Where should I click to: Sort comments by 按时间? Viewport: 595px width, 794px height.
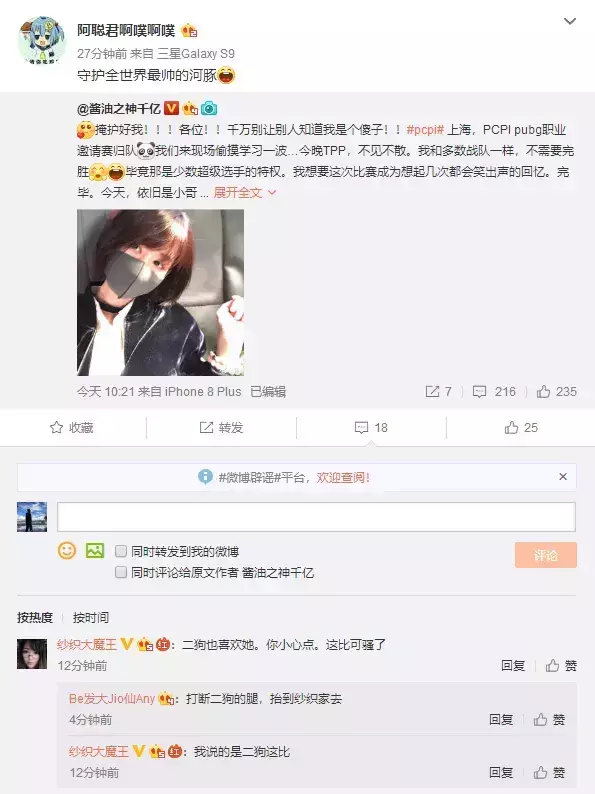point(91,617)
